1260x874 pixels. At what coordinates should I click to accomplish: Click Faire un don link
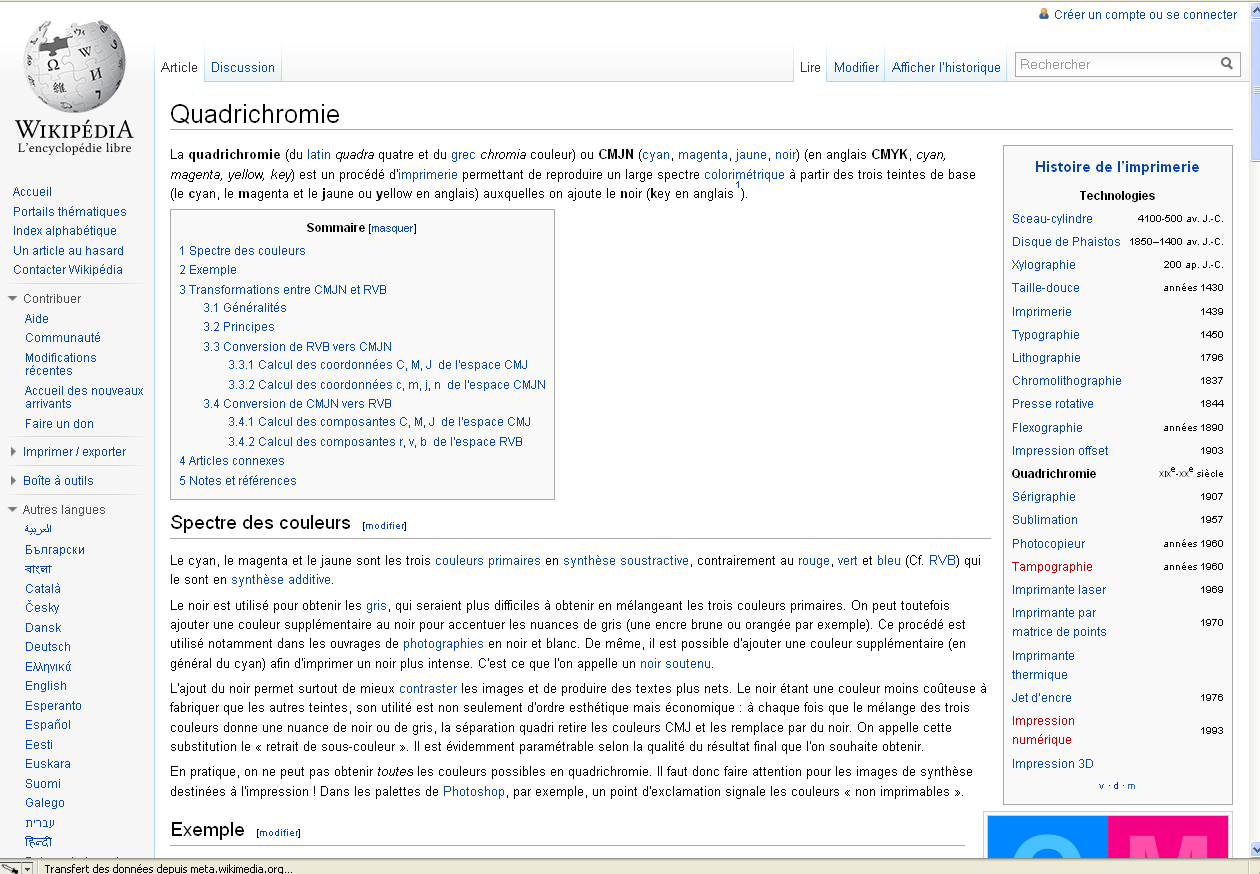59,424
